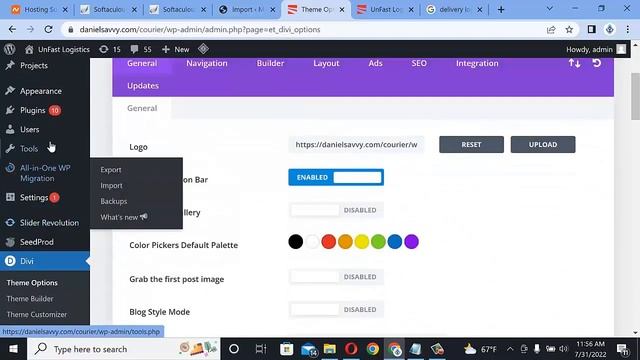Viewport: 640px width, 360px height.
Task: Enable Grab the first post image toggle
Action: click(336, 277)
